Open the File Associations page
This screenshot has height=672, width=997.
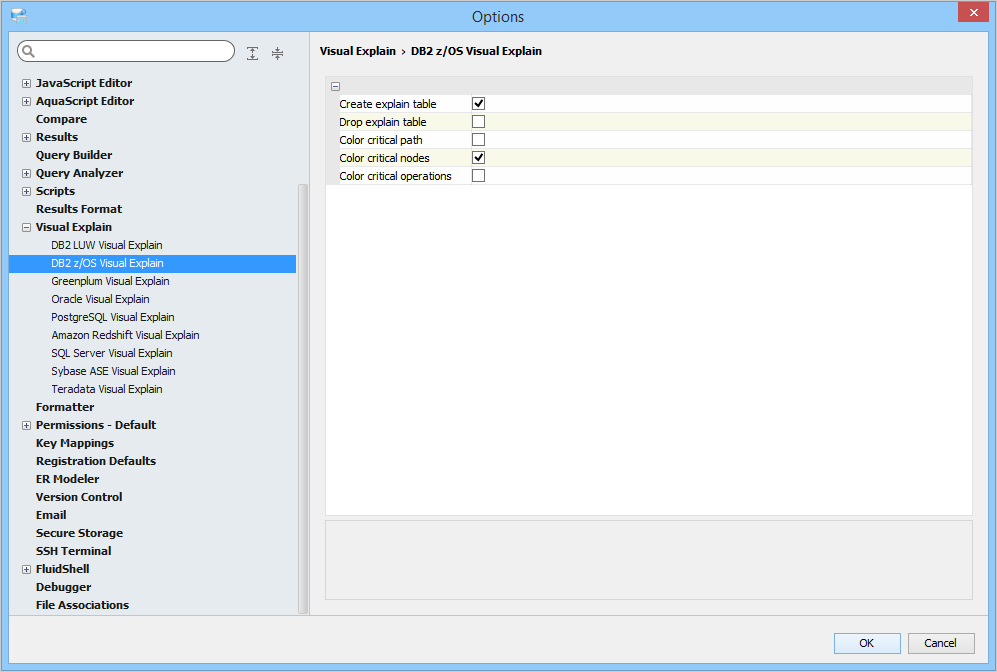coord(83,605)
